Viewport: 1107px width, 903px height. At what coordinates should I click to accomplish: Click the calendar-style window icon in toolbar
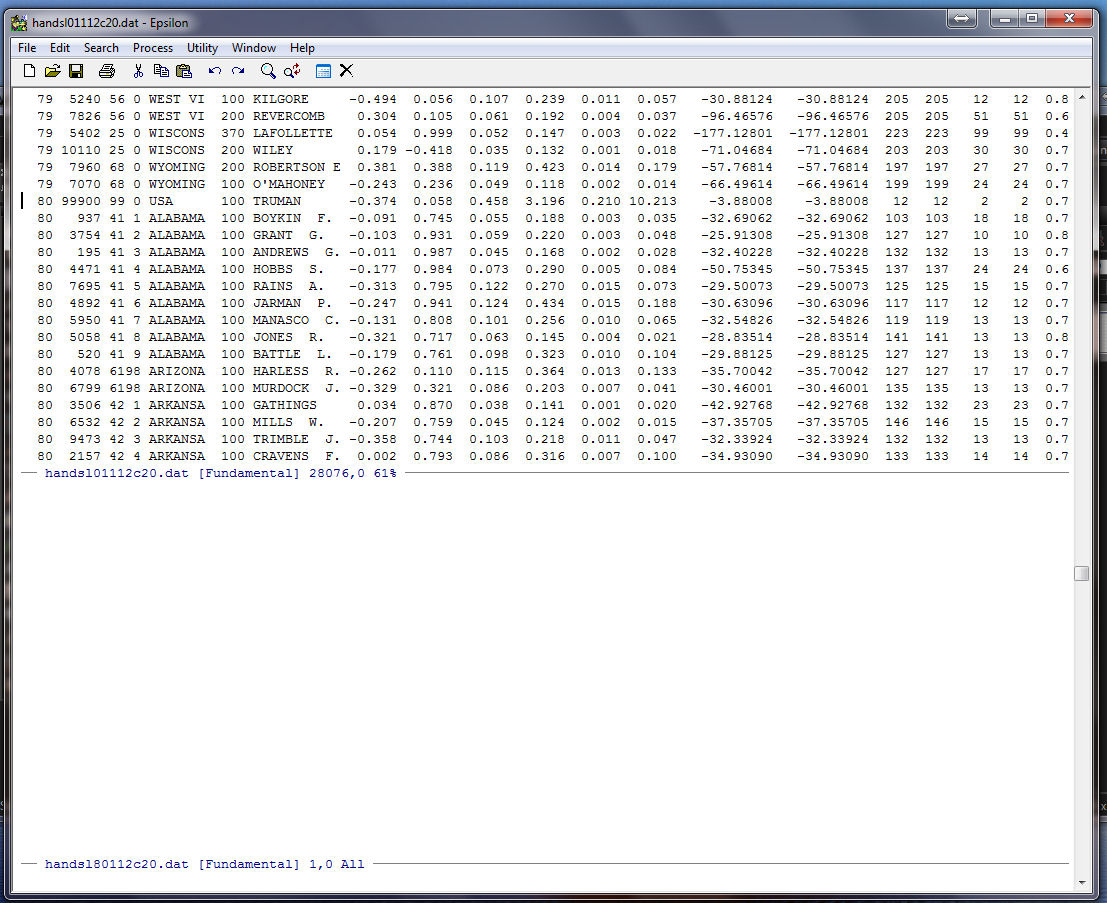tap(323, 71)
